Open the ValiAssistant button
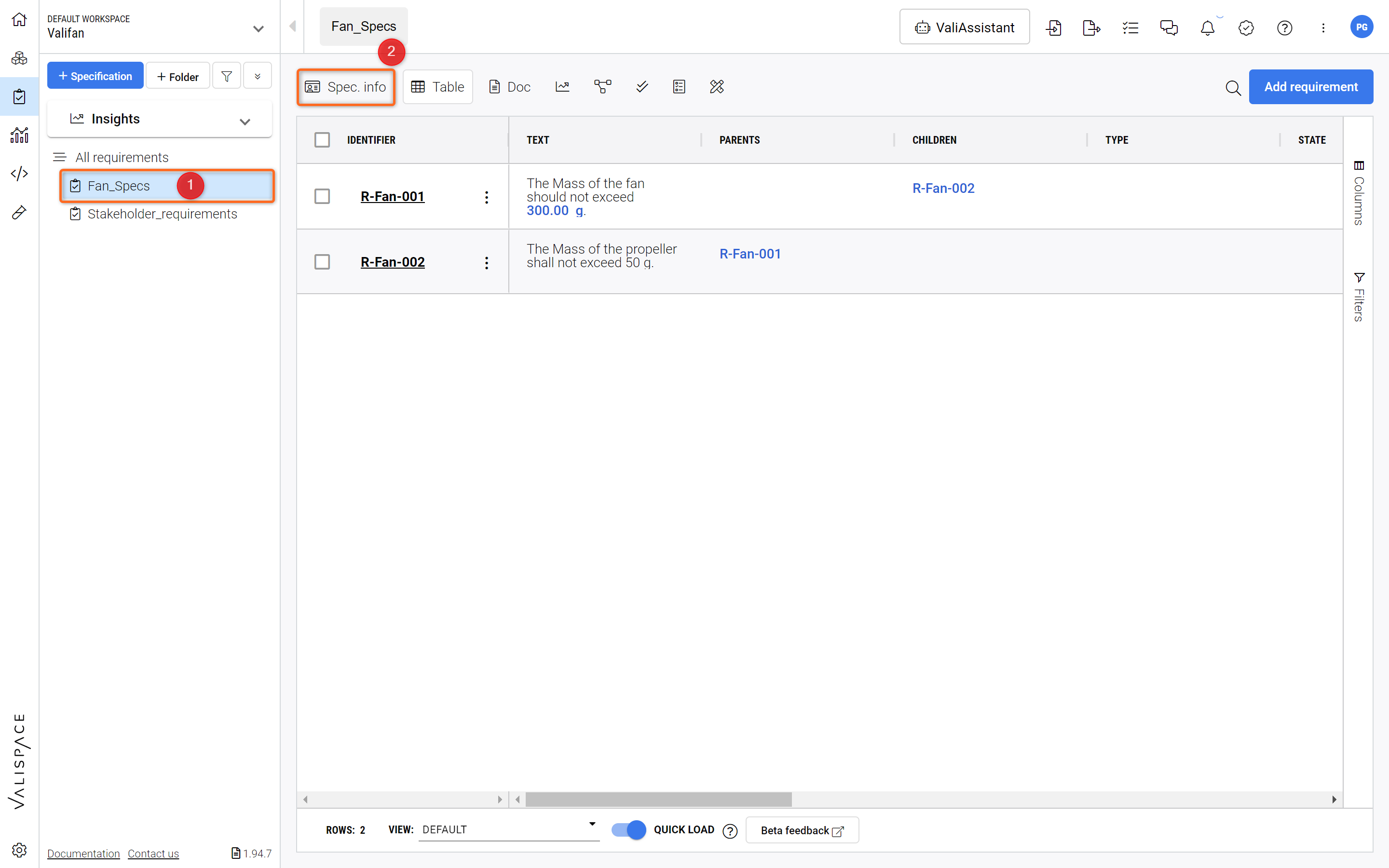The height and width of the screenshot is (868, 1389). (964, 27)
